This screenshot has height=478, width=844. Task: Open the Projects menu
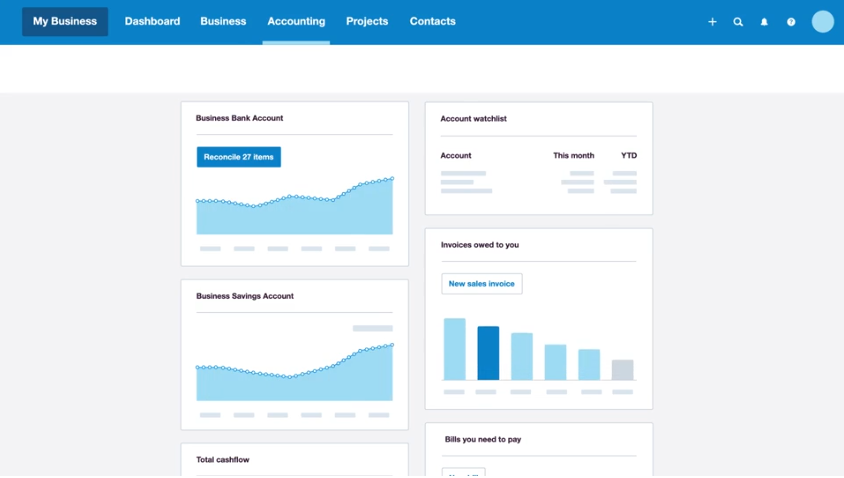(x=367, y=22)
